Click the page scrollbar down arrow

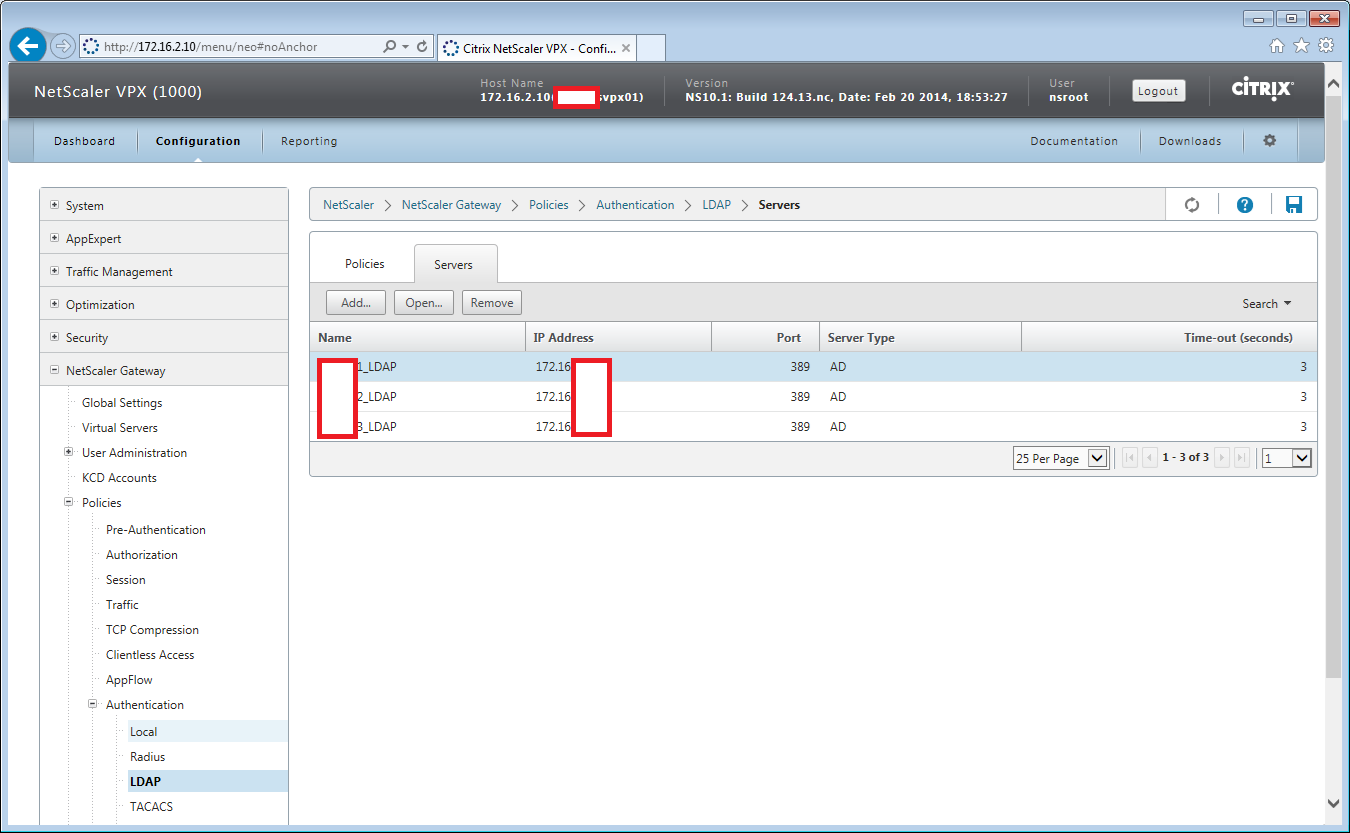click(1333, 803)
